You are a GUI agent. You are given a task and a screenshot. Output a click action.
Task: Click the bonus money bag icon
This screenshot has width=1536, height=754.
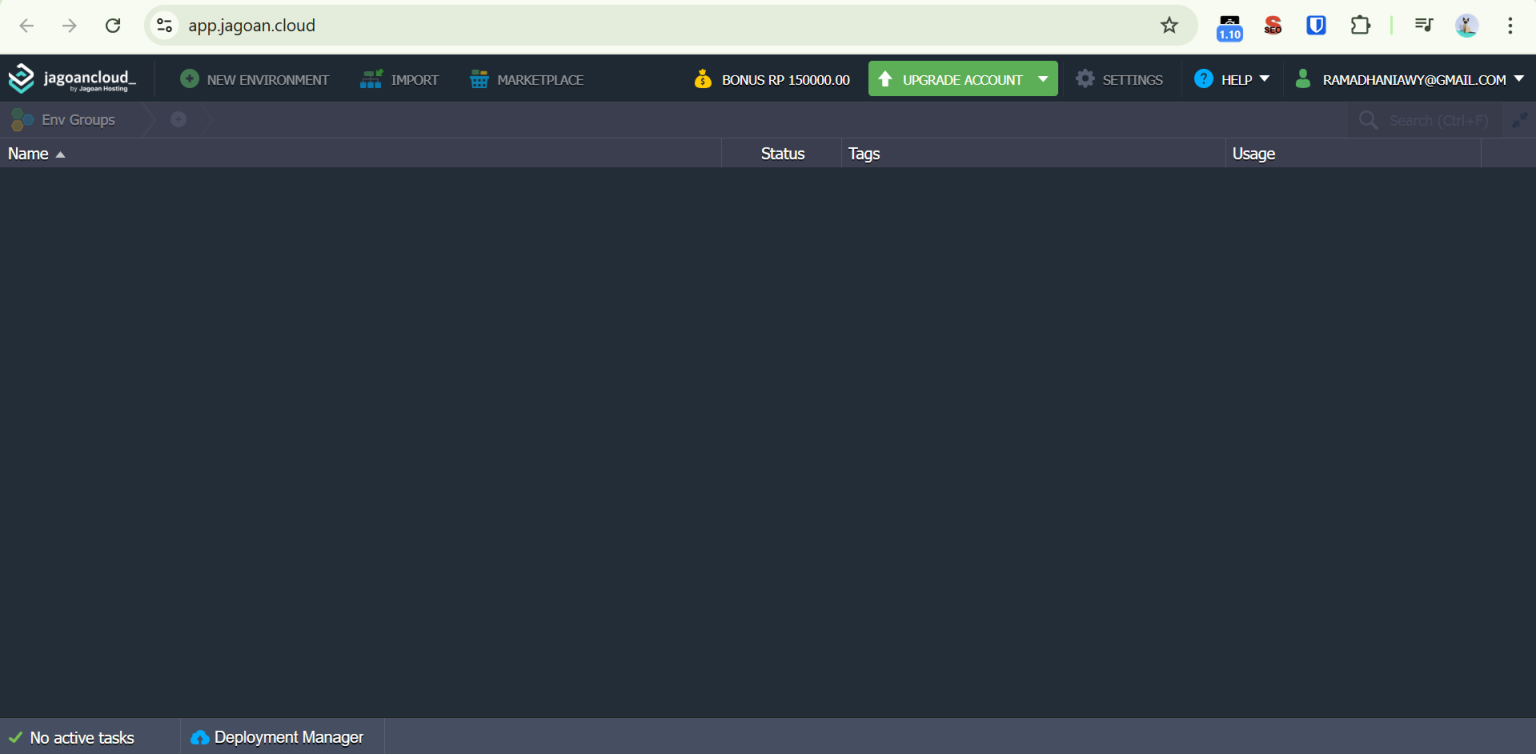pyautogui.click(x=703, y=78)
